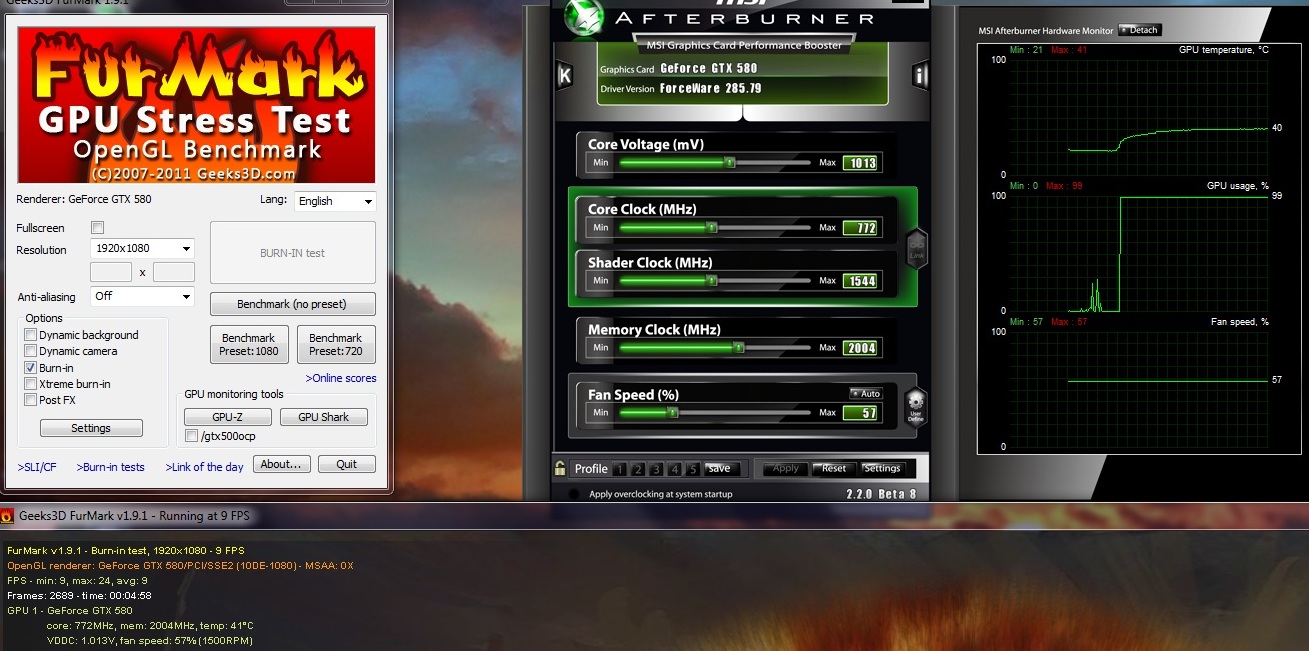The width and height of the screenshot is (1309, 651).
Task: Click the Core Clock slider handle
Action: click(711, 228)
